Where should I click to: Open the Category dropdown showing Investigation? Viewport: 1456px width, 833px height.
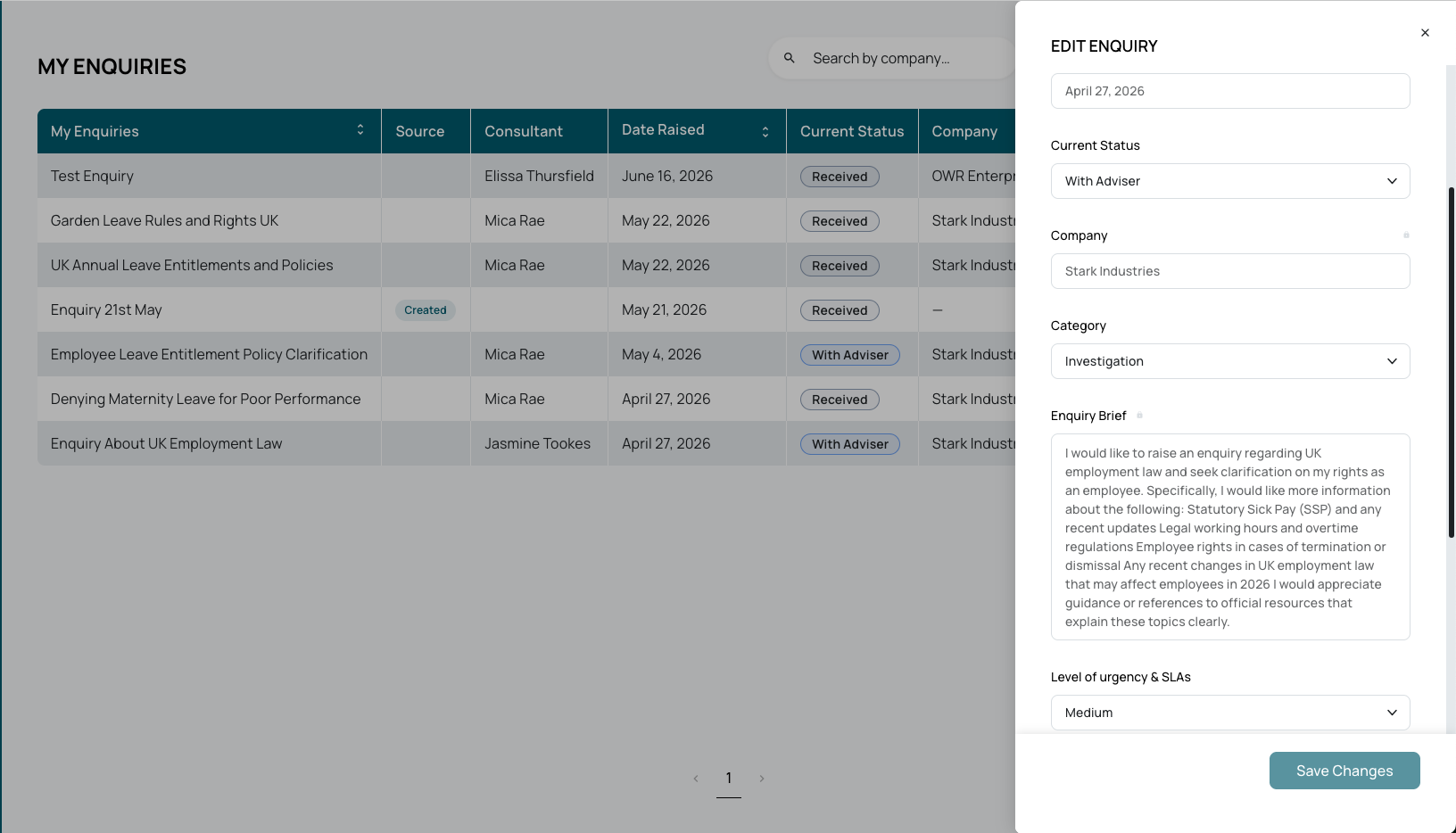click(1230, 361)
